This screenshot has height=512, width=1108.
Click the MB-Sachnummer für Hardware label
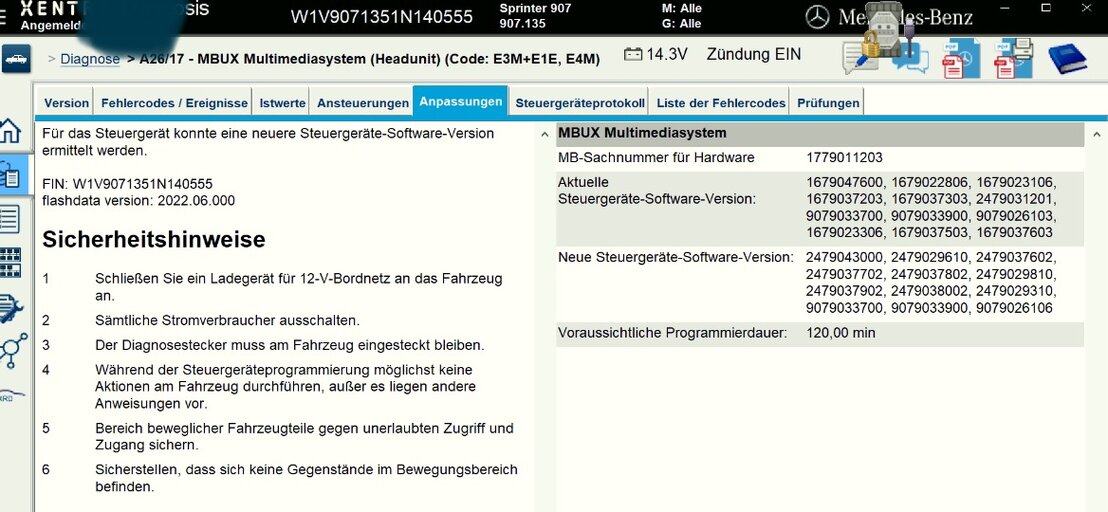[656, 157]
